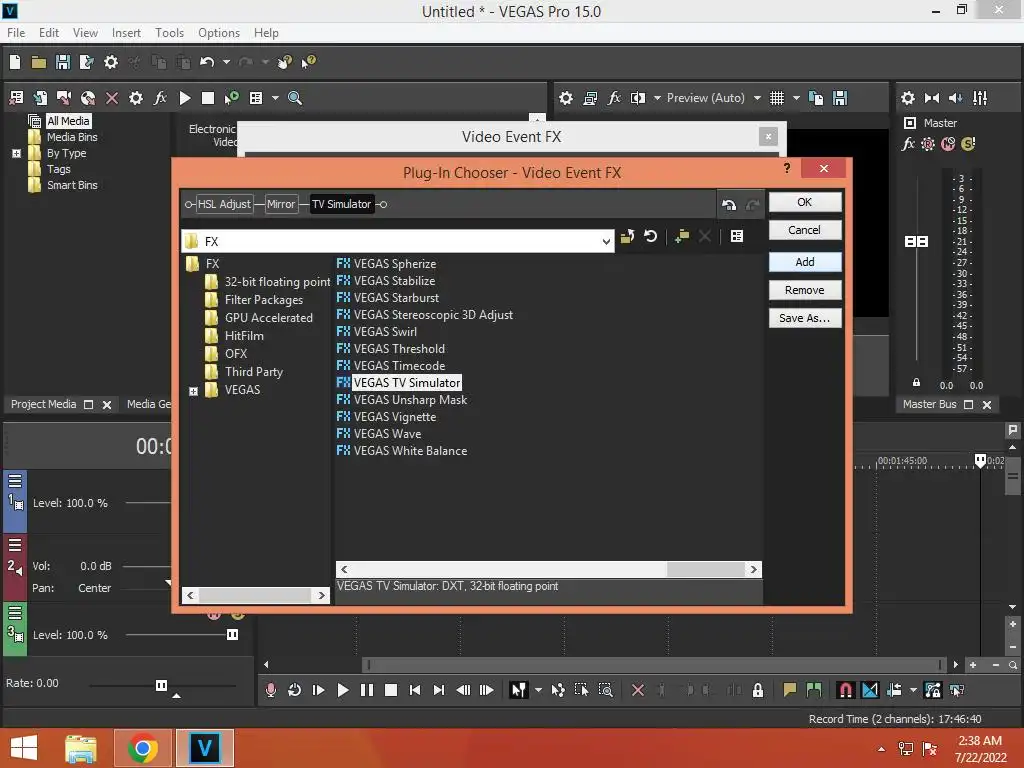Image resolution: width=1024 pixels, height=768 pixels.
Task: Toggle Downmix Output icon in Master Bus
Action: (932, 98)
